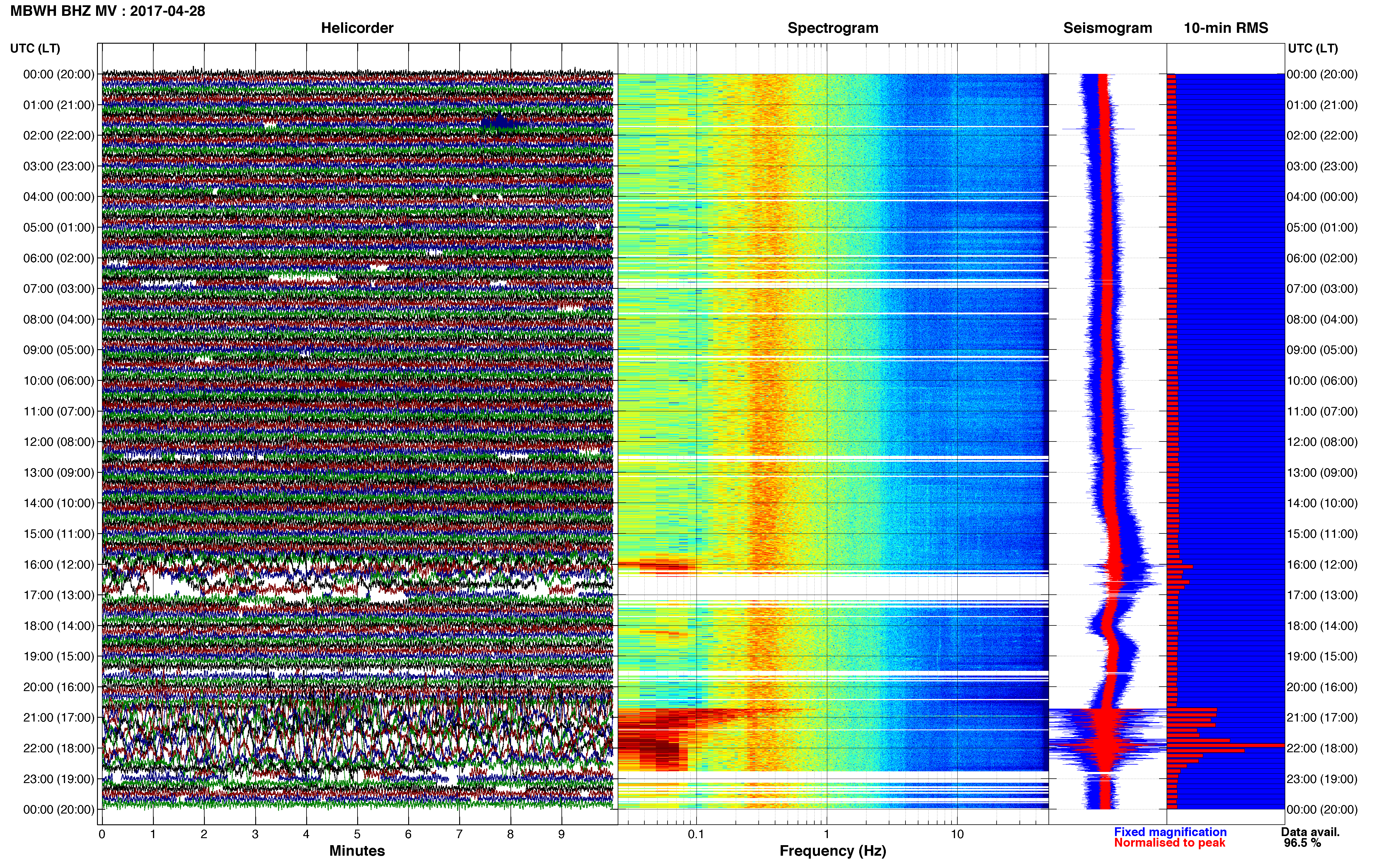Image resolution: width=1389 pixels, height=868 pixels.
Task: Click 14:00 (10:00) on the Helicorder time axis
Action: coord(59,504)
